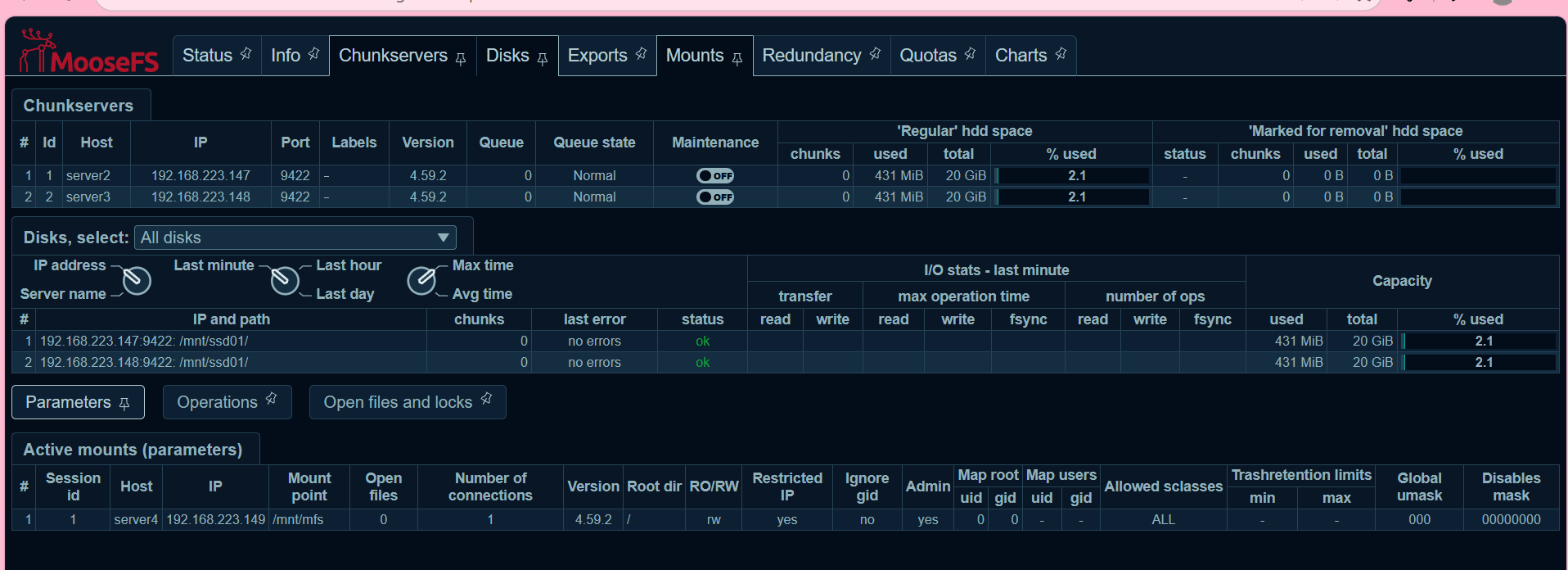Unpin the Mounts tab
Image resolution: width=1568 pixels, height=570 pixels.
[x=737, y=58]
